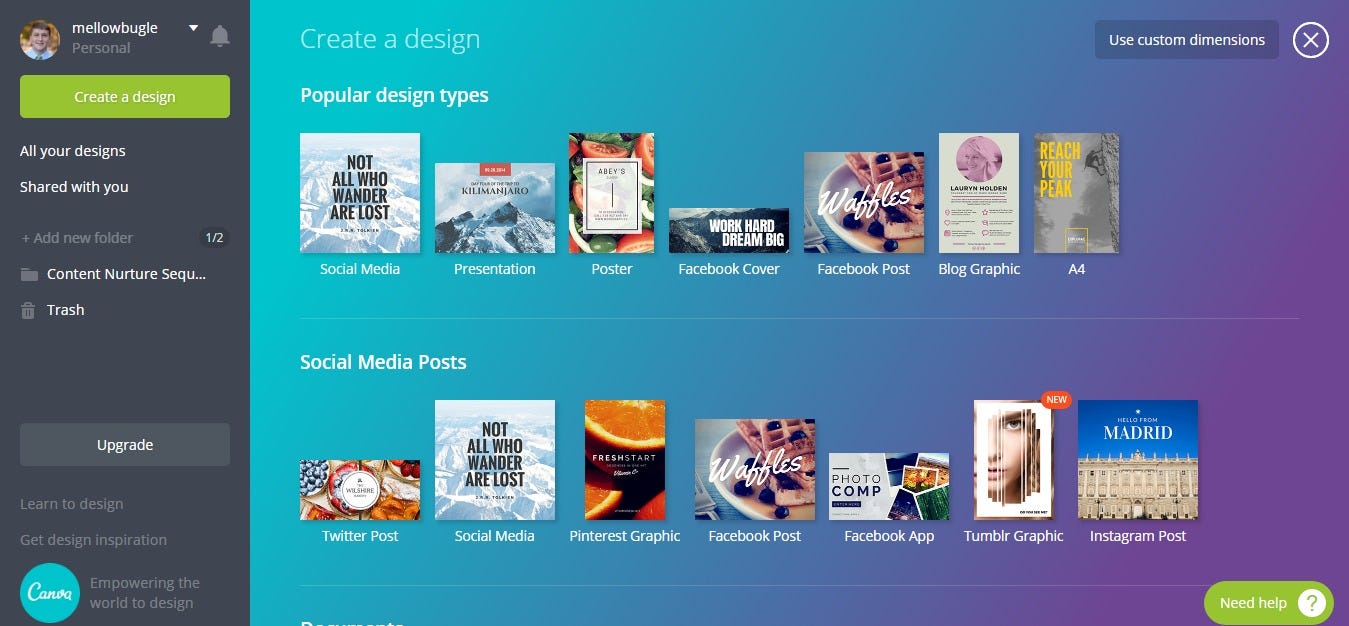Open Shared with you section
1349x626 pixels.
tap(74, 187)
